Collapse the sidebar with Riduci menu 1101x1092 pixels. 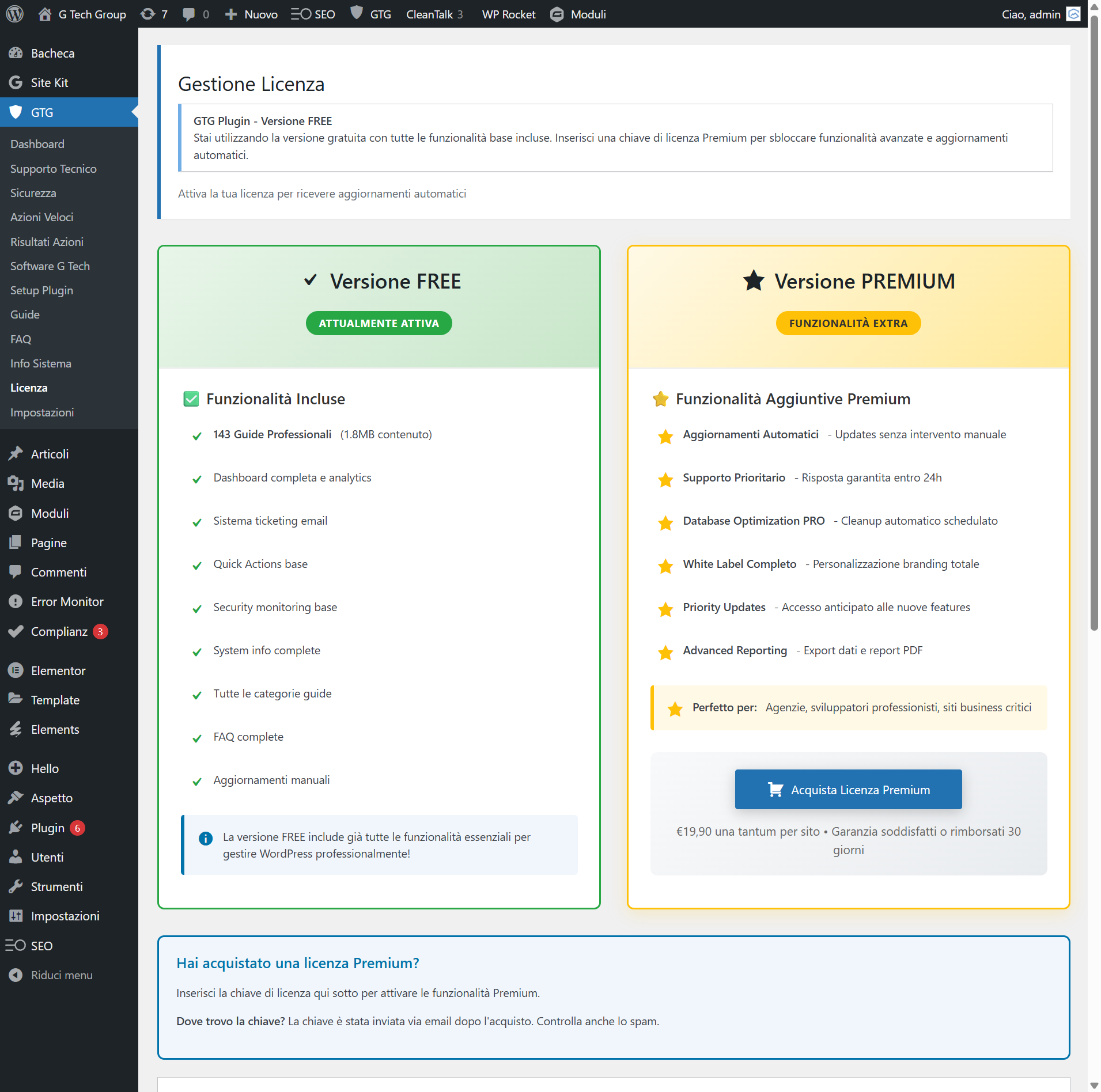[x=61, y=975]
